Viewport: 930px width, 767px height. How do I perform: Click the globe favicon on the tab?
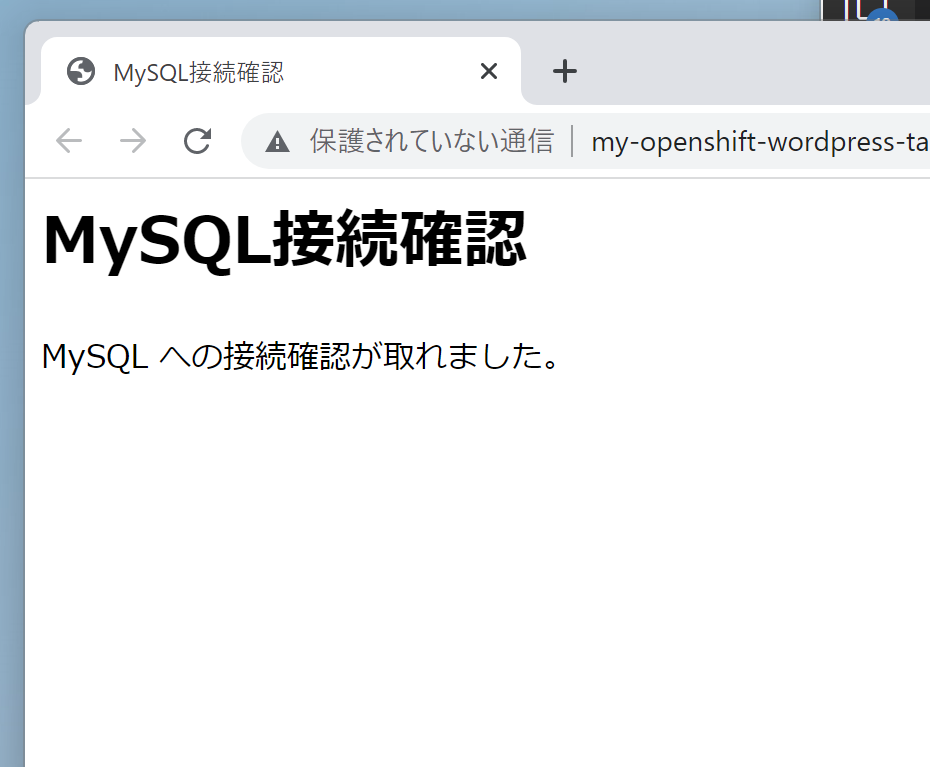[x=81, y=71]
